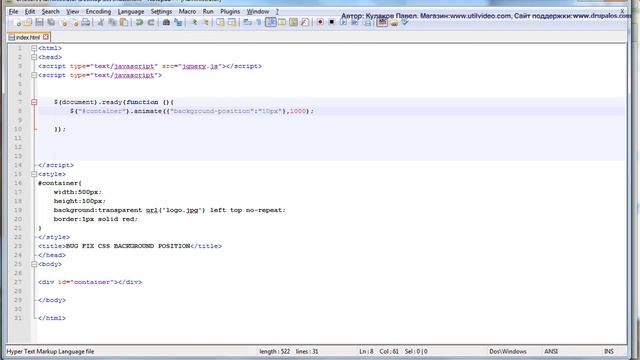The width and height of the screenshot is (640, 360).
Task: Stop macro recording with the black square
Action: (331, 22)
